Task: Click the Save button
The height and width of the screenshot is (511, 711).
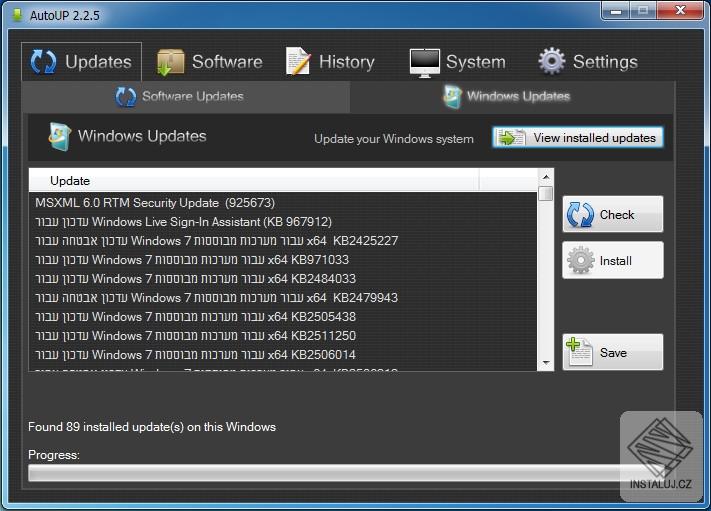Action: point(613,352)
